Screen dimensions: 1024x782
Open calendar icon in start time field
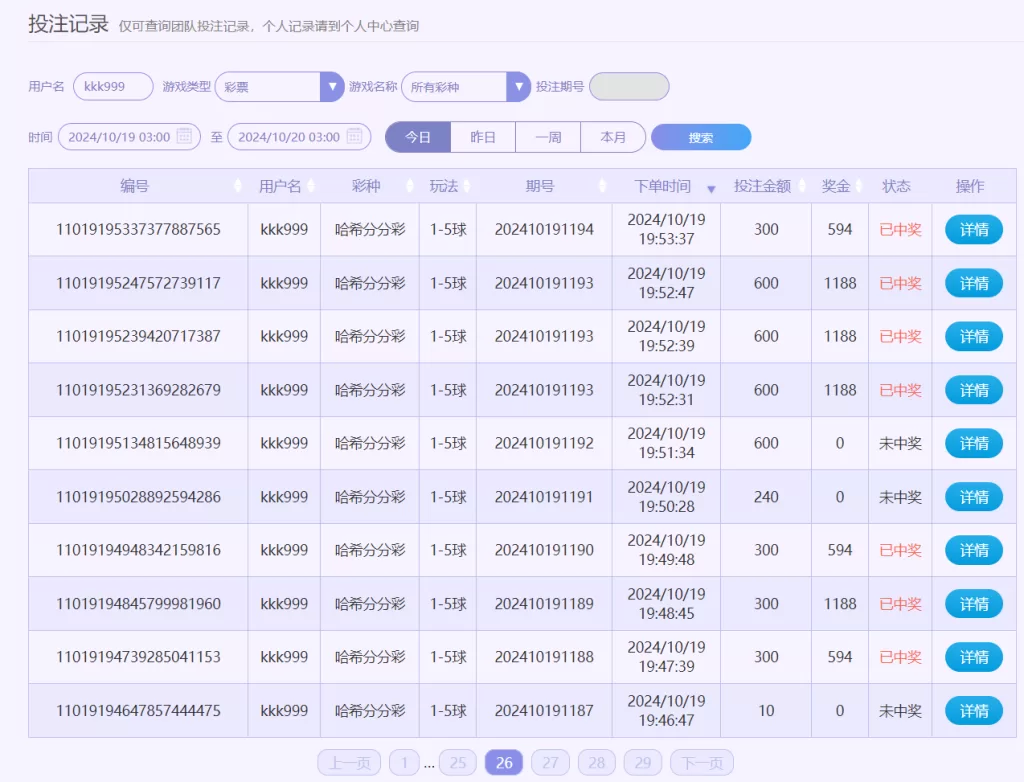[x=185, y=137]
